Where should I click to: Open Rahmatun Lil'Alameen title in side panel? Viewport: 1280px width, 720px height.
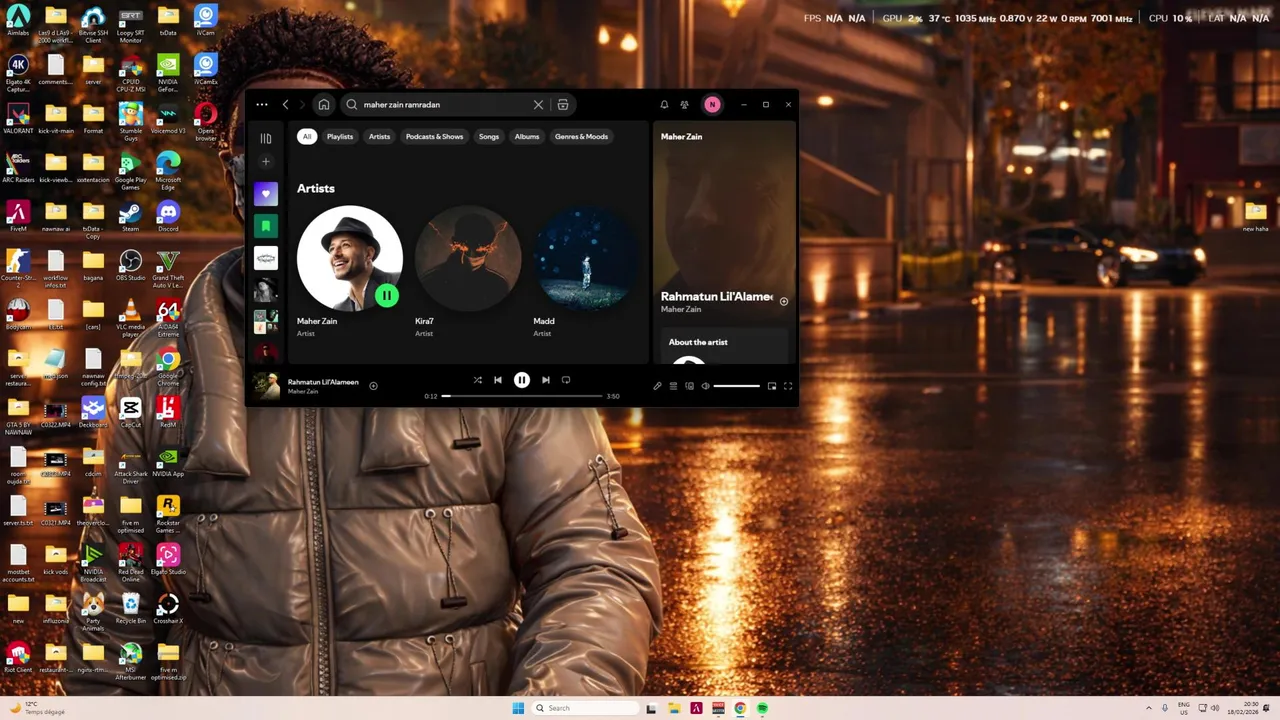[716, 296]
